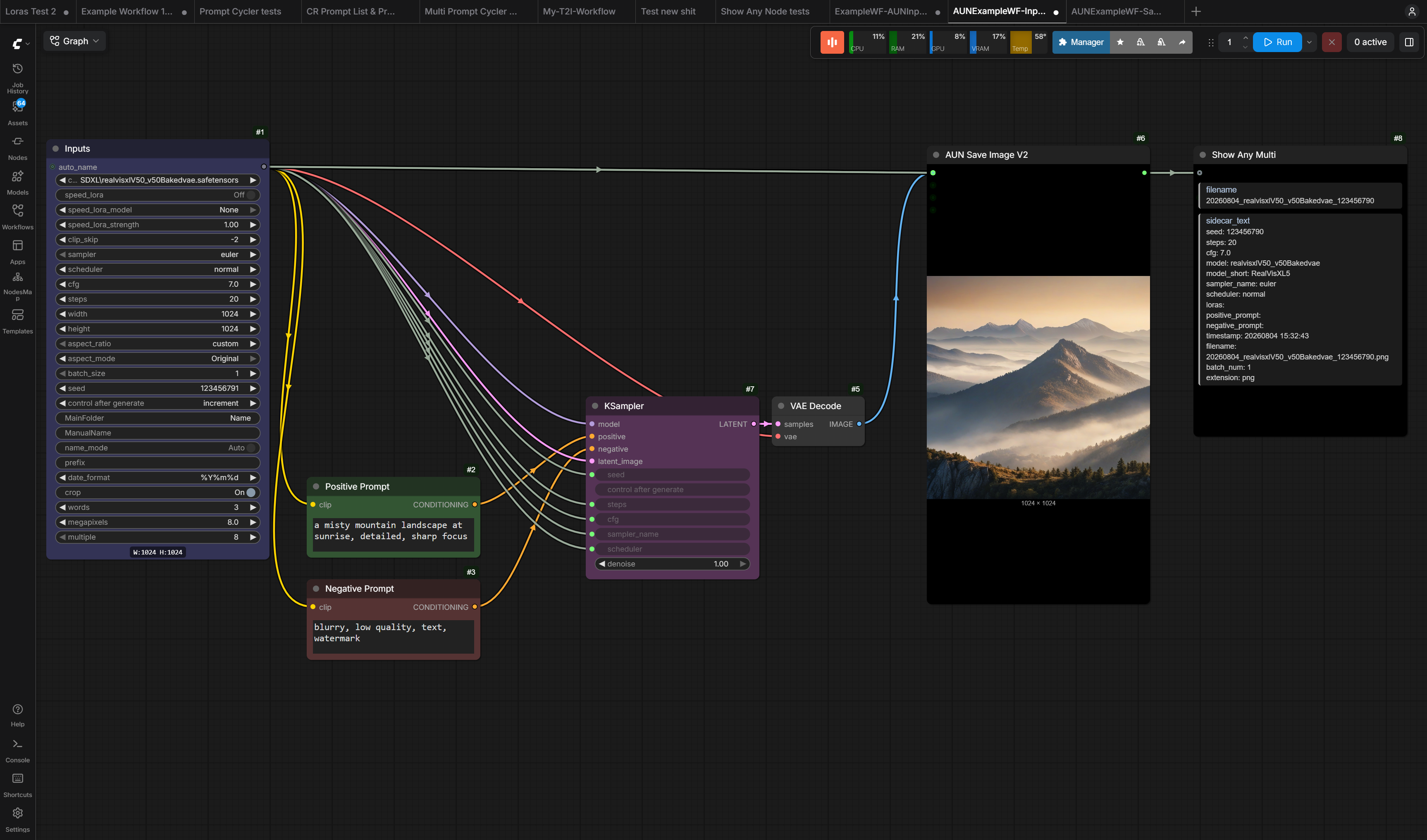Open Job History panel
Screen dimensions: 1427x840
pos(17,78)
